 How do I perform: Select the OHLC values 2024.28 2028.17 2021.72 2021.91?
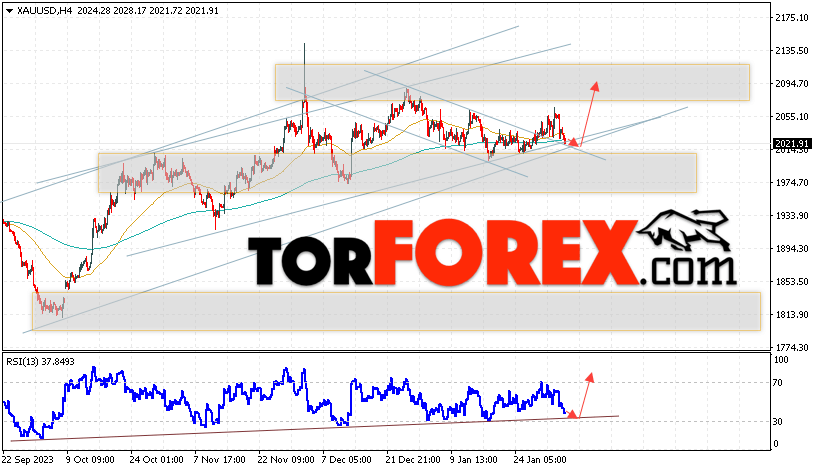click(148, 11)
